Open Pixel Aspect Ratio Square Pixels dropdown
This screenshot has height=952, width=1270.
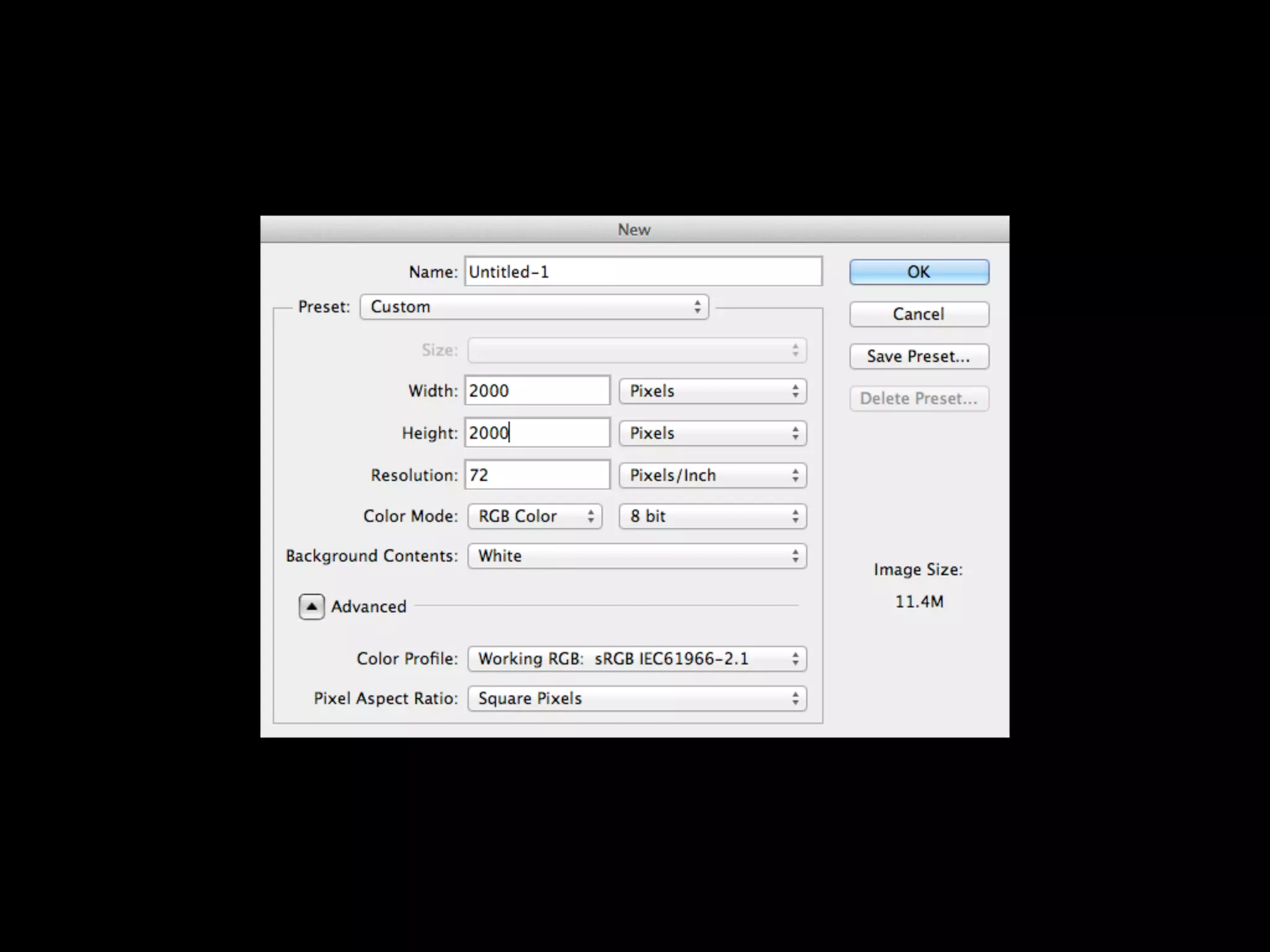click(x=636, y=699)
